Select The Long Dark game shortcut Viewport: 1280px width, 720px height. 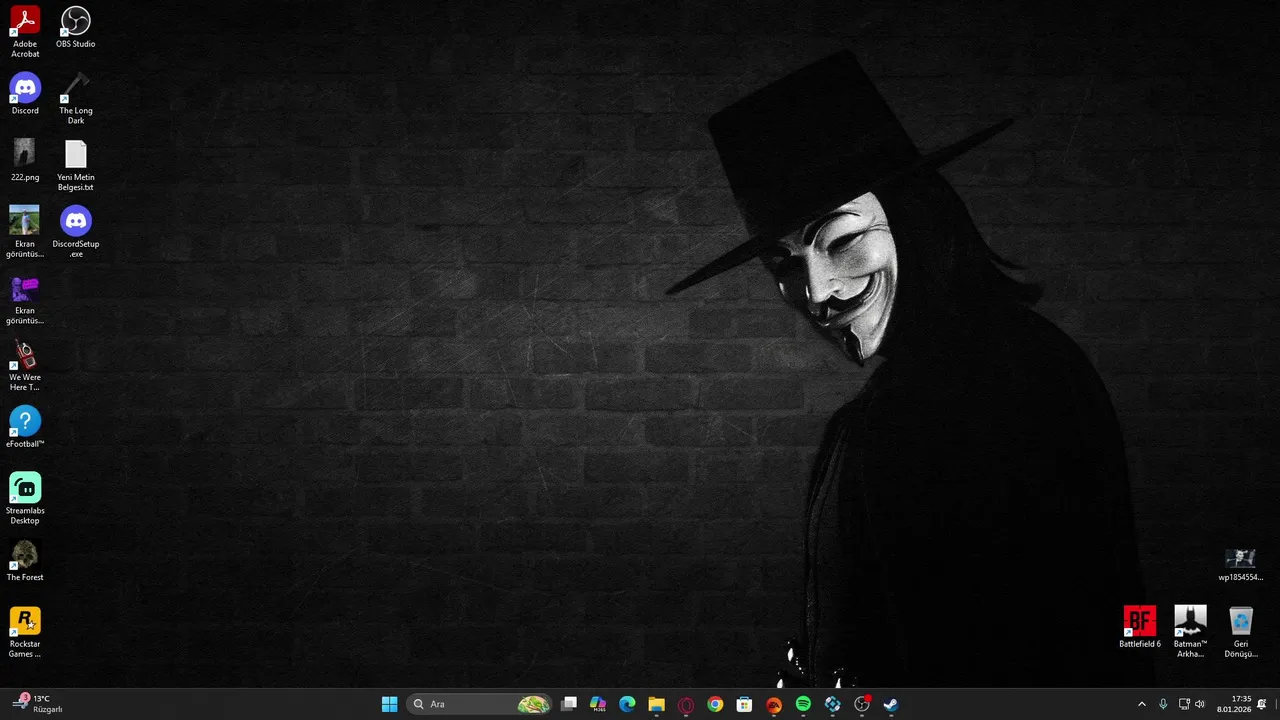(76, 98)
